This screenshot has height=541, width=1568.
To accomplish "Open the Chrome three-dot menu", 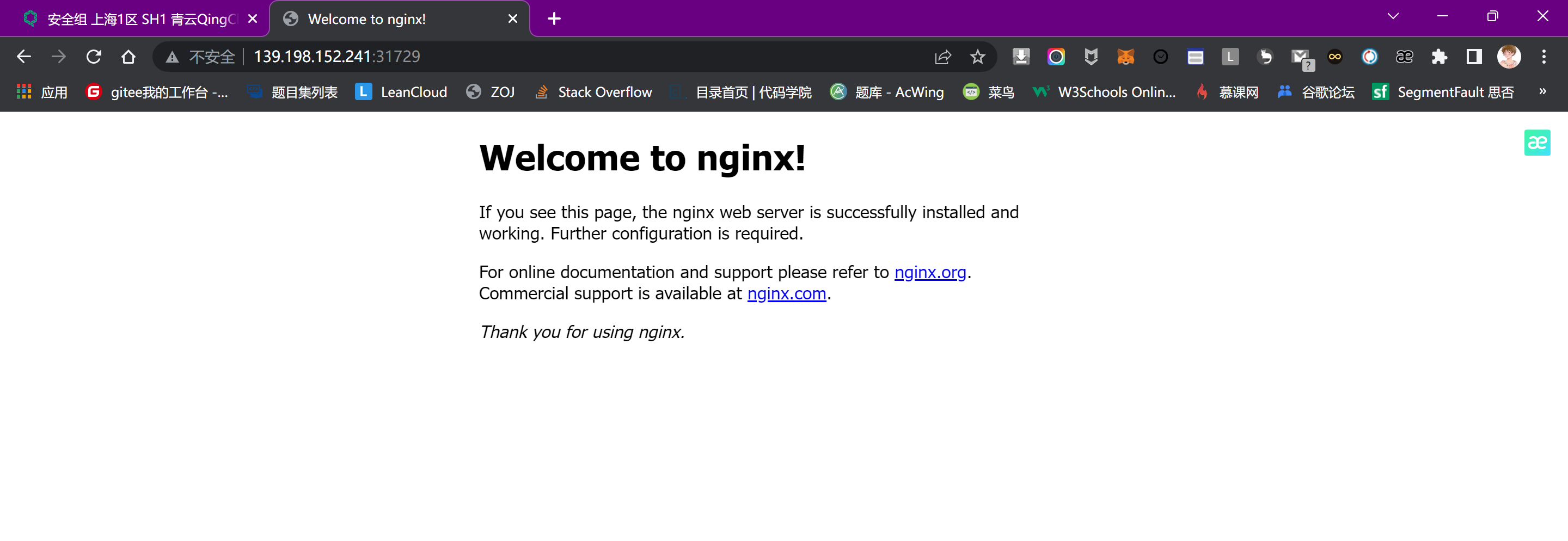I will [1543, 57].
